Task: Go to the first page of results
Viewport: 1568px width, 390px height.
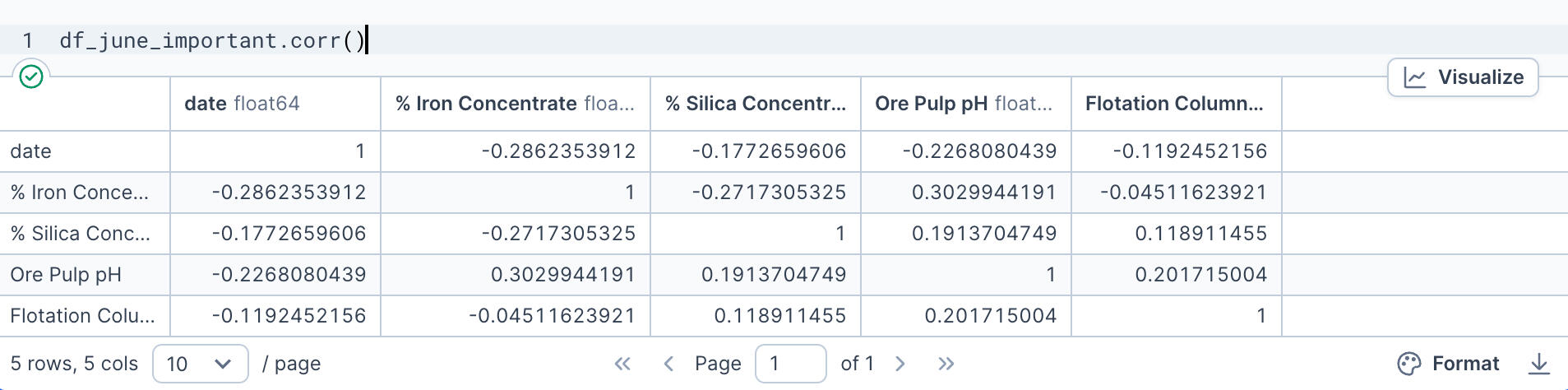Action: (622, 364)
